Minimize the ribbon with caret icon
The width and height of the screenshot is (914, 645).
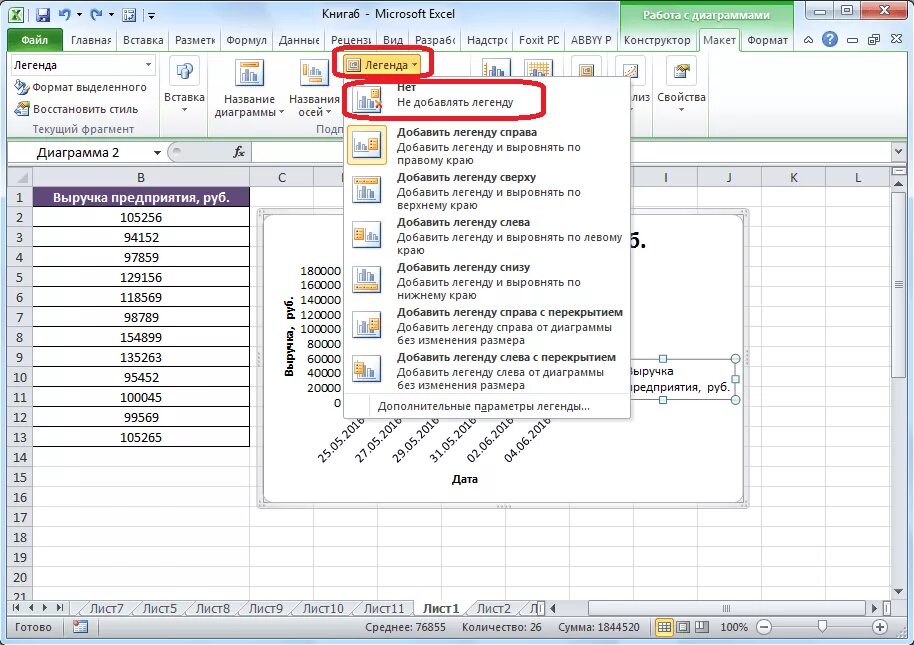point(808,40)
